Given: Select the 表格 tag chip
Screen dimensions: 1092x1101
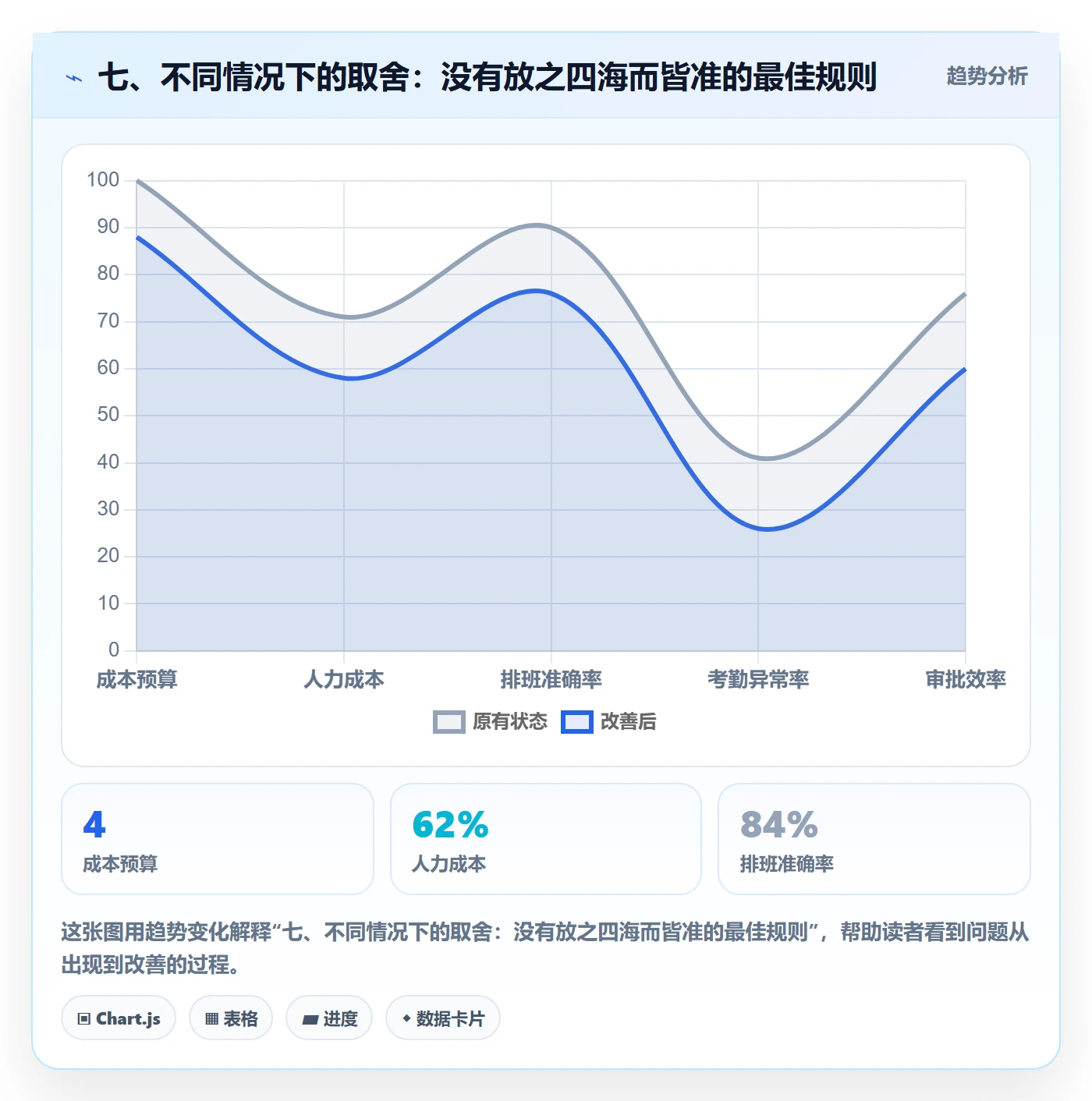Looking at the screenshot, I should click(231, 1018).
